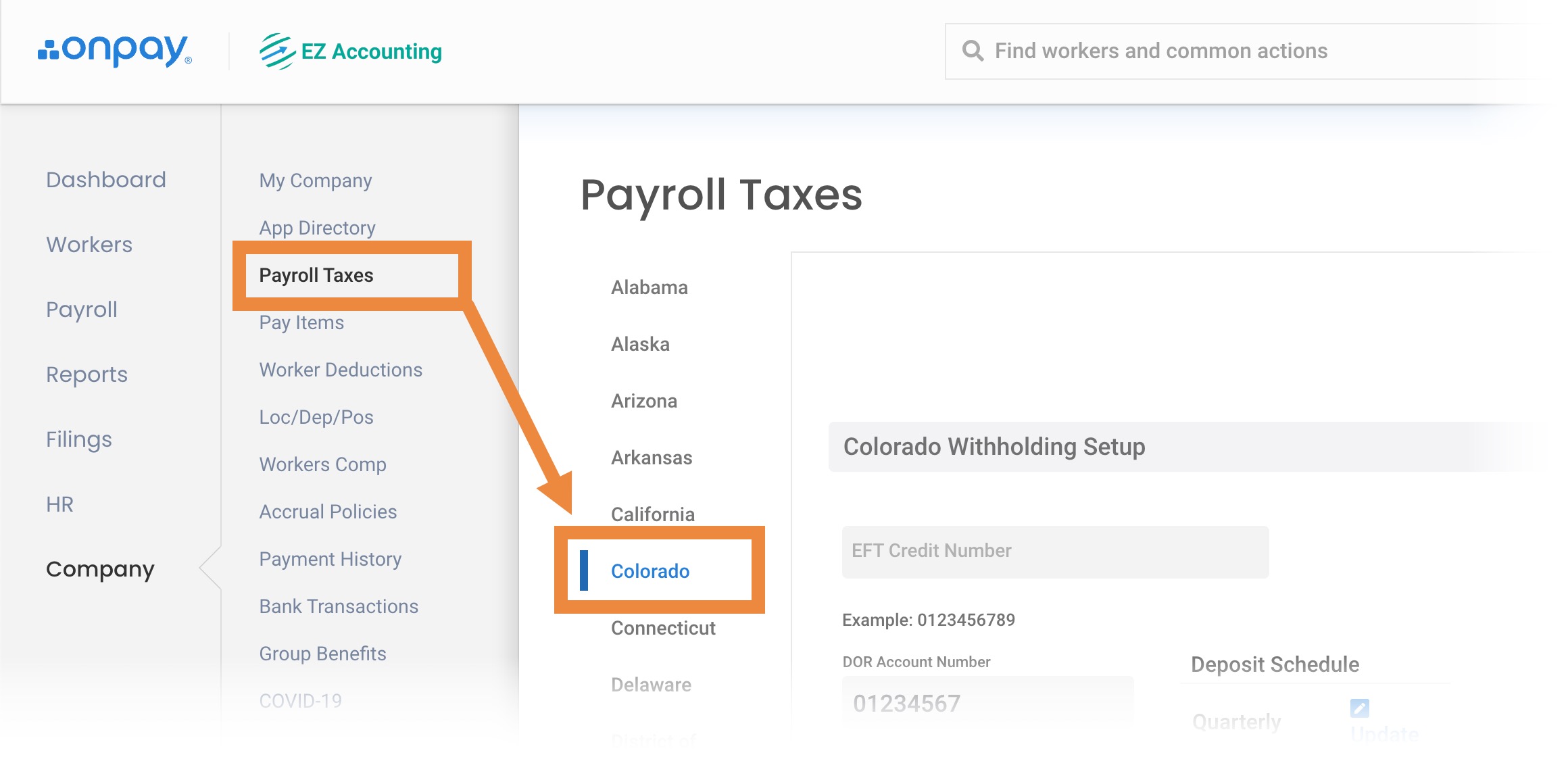Select California in the state list

point(653,514)
